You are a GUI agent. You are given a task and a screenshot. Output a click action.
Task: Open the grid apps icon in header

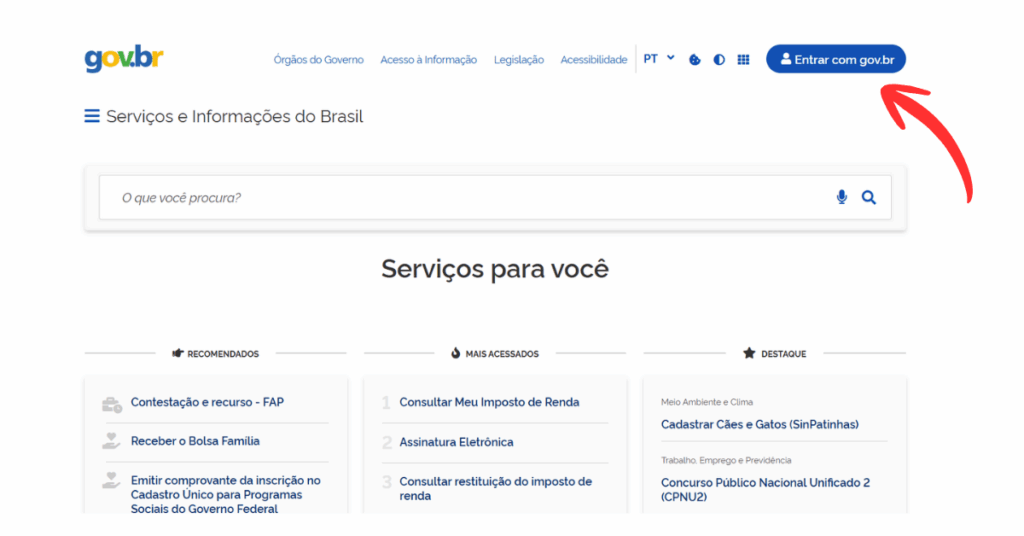(743, 60)
